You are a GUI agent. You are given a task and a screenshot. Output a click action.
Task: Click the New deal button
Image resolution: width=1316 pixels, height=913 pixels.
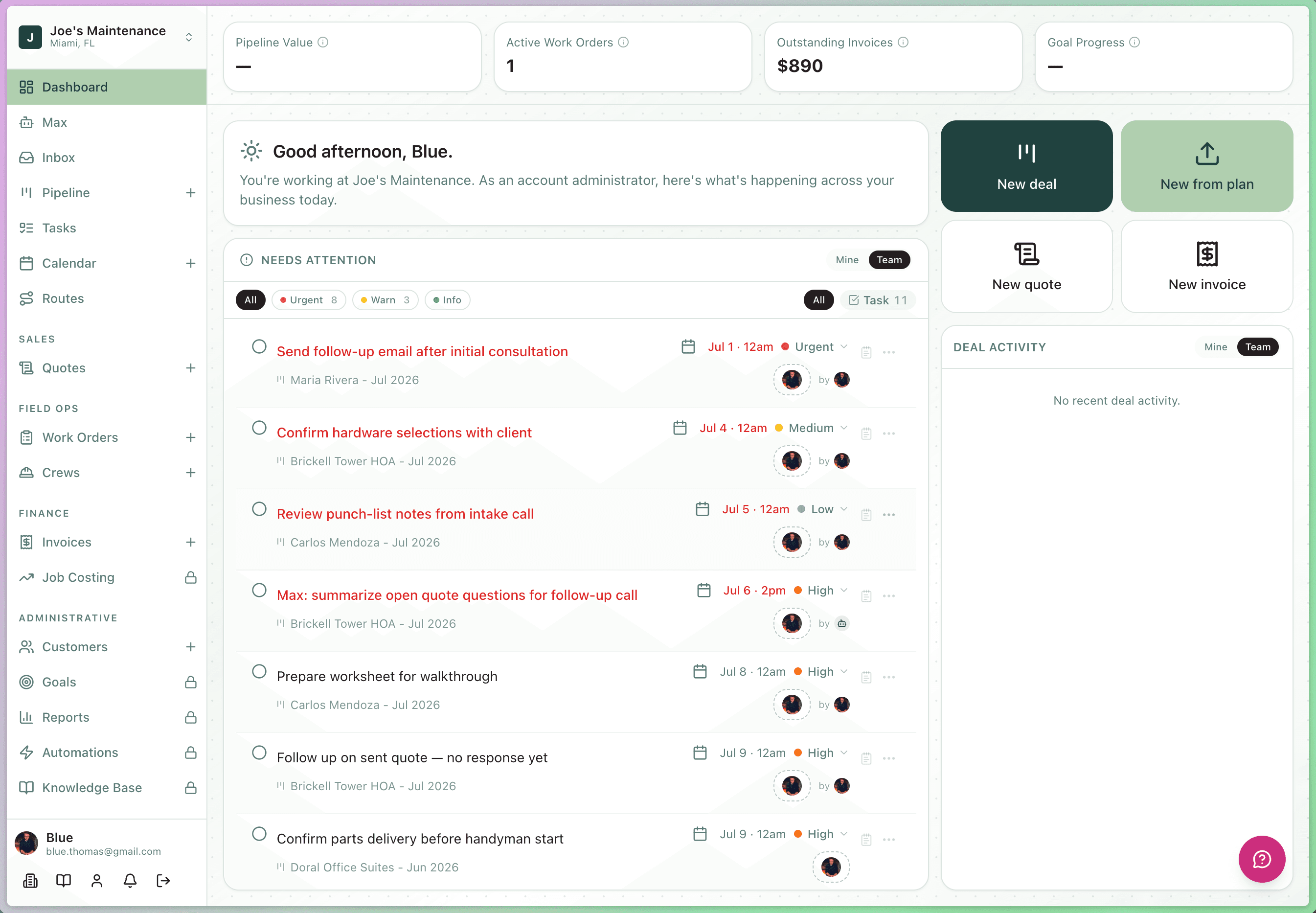[1026, 166]
